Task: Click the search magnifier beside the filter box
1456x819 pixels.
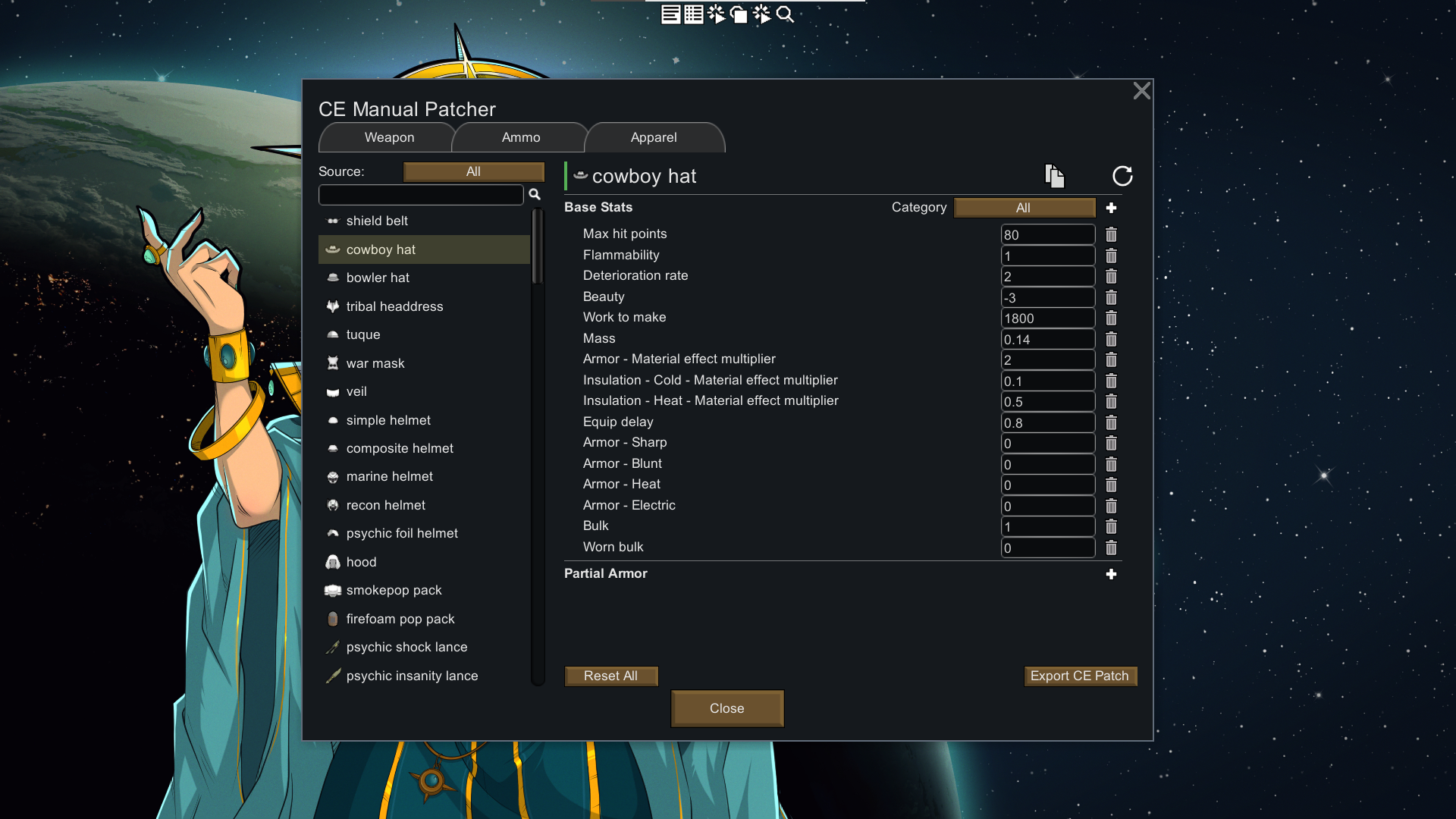Action: (x=535, y=195)
